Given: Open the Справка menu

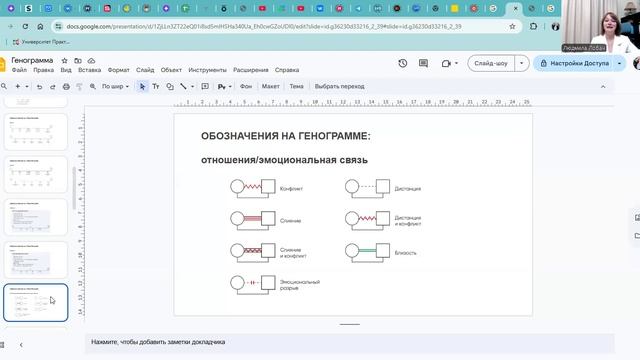Looking at the screenshot, I should (287, 70).
